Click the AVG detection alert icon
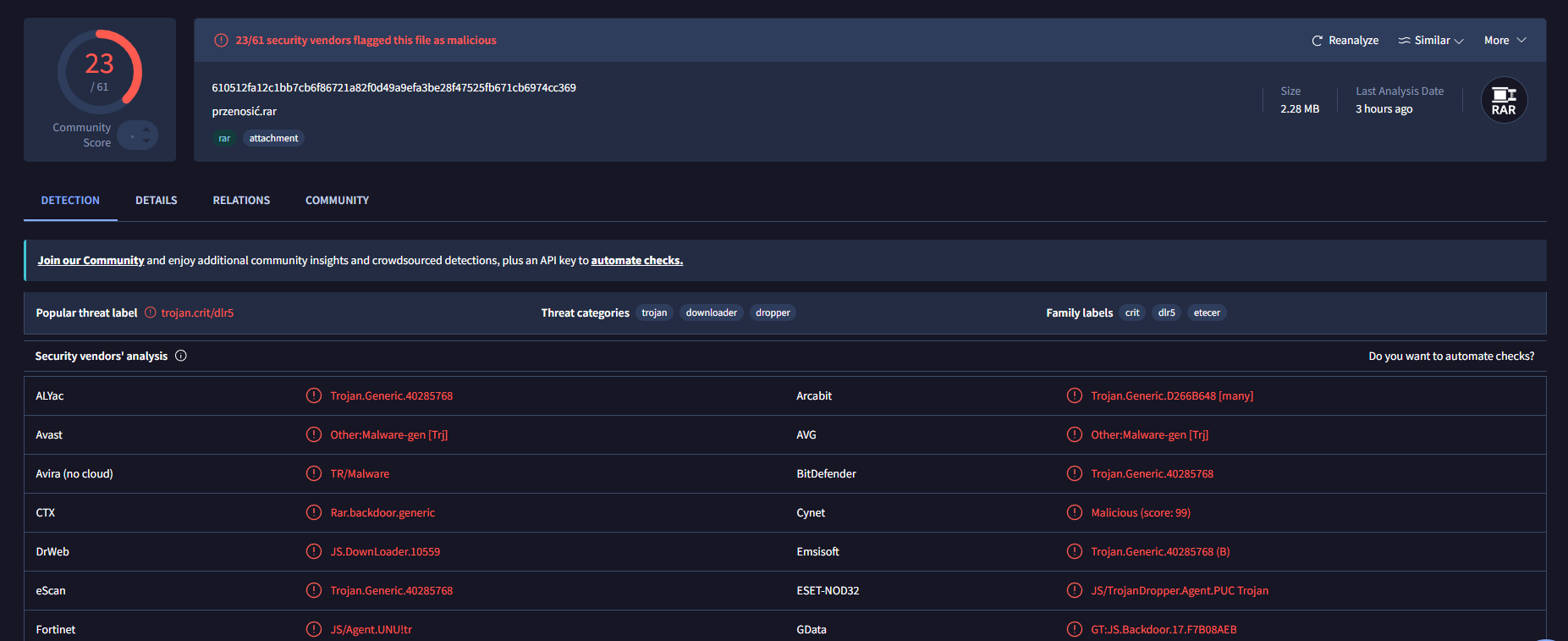The height and width of the screenshot is (641, 1568). pyautogui.click(x=1075, y=434)
